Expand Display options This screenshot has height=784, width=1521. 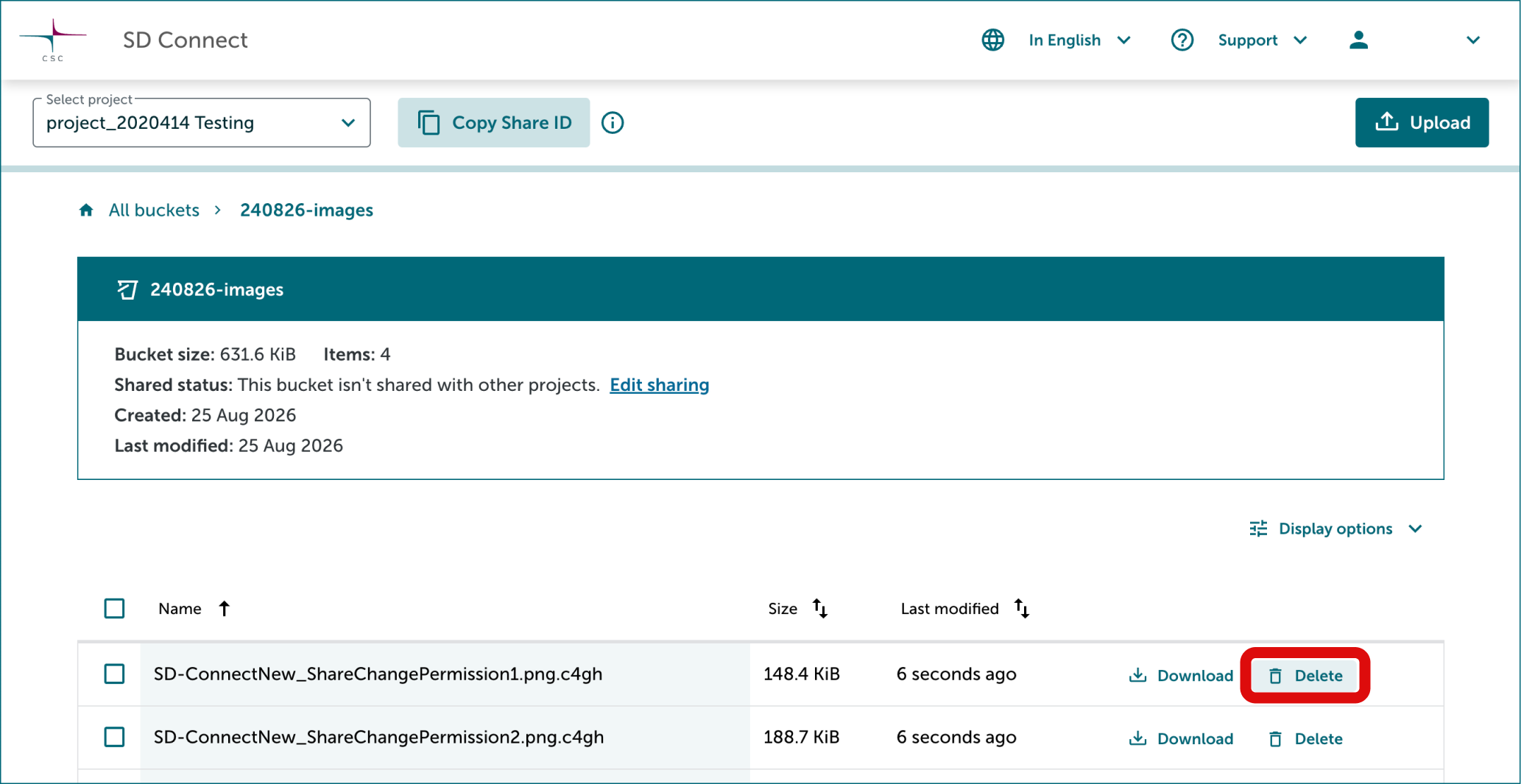(x=1335, y=529)
